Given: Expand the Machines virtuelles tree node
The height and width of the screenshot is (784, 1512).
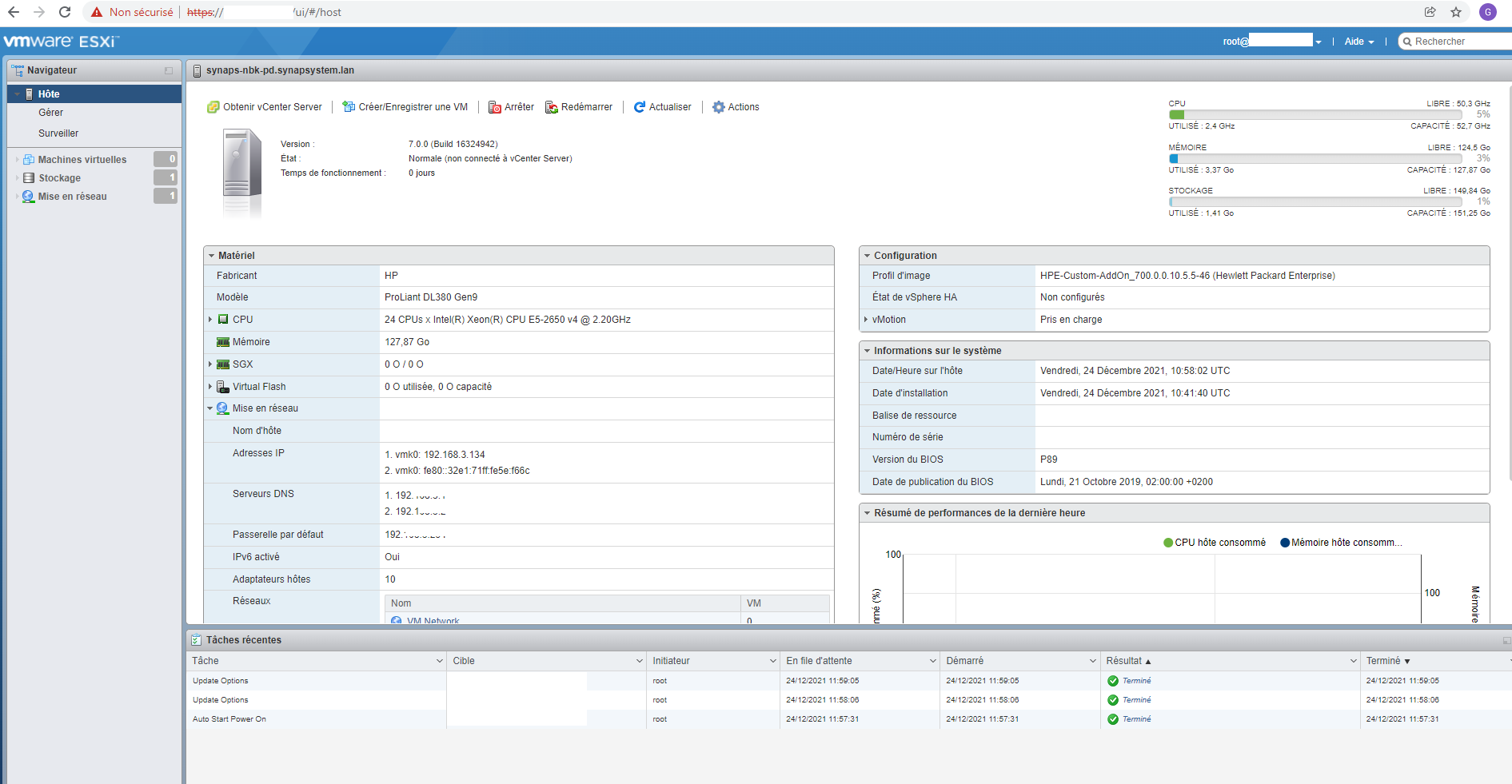Looking at the screenshot, I should pyautogui.click(x=17, y=160).
